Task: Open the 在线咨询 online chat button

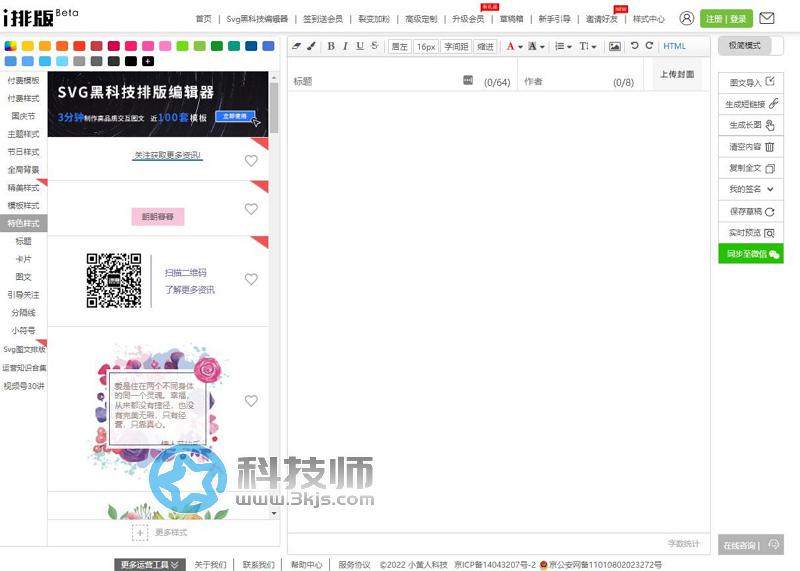Action: [751, 545]
